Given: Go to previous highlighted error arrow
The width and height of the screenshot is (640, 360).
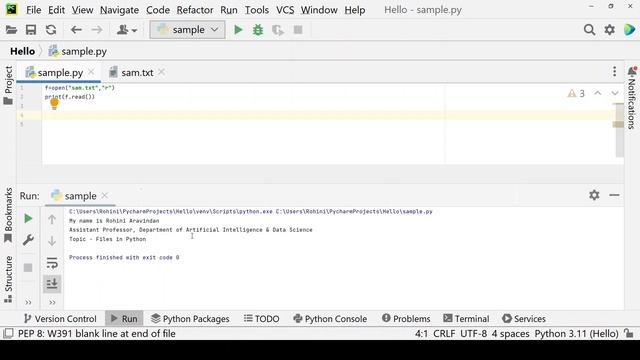Looking at the screenshot, I should pos(598,93).
